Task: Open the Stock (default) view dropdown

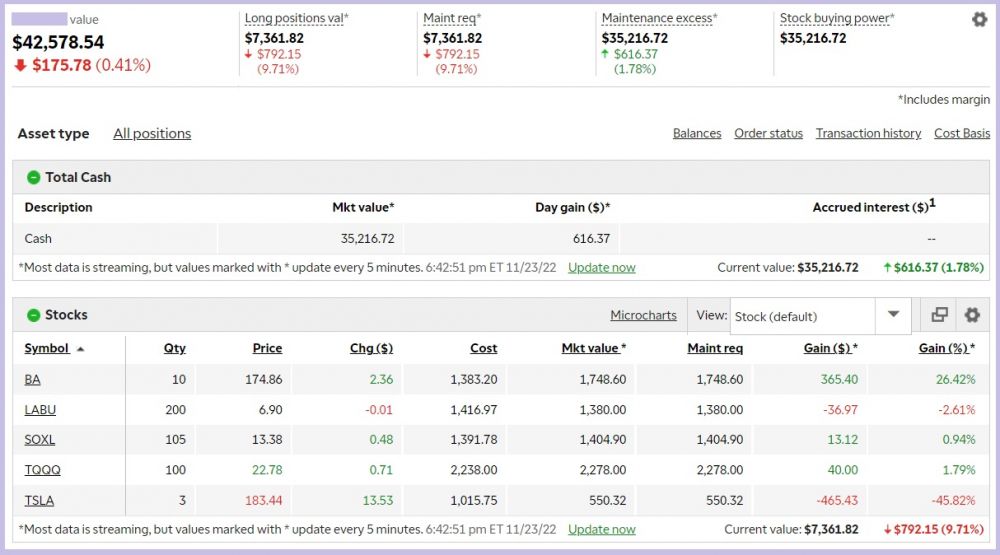Action: [817, 316]
